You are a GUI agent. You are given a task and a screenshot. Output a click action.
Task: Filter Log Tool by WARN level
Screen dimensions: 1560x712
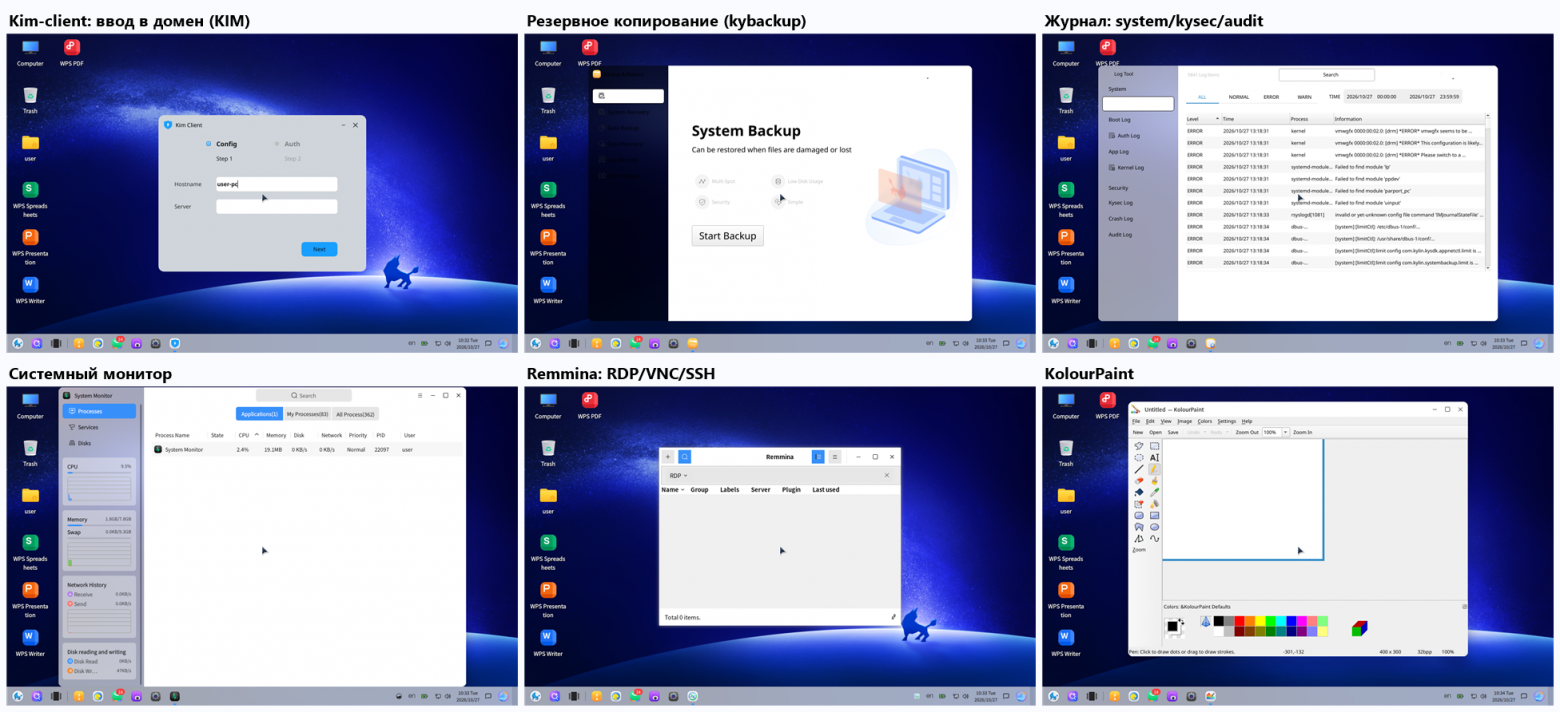[x=1304, y=97]
